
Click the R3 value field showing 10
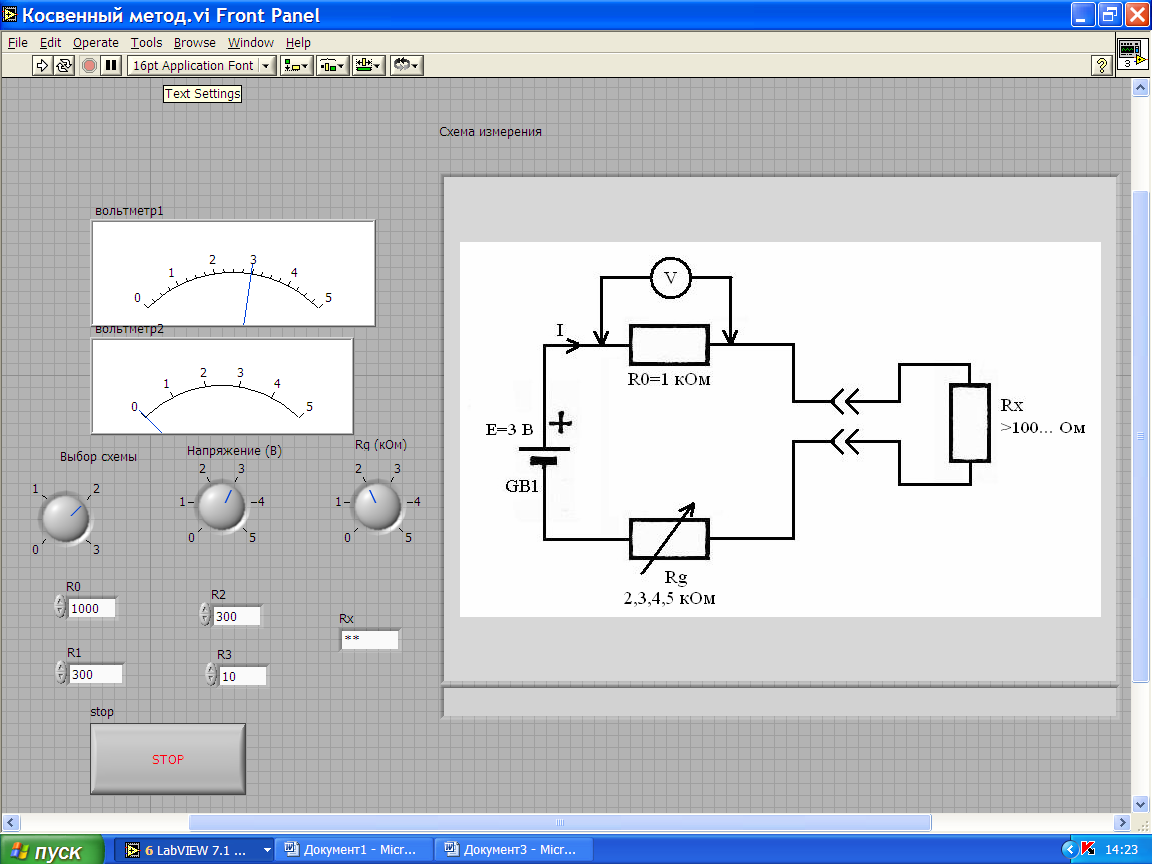tap(242, 676)
